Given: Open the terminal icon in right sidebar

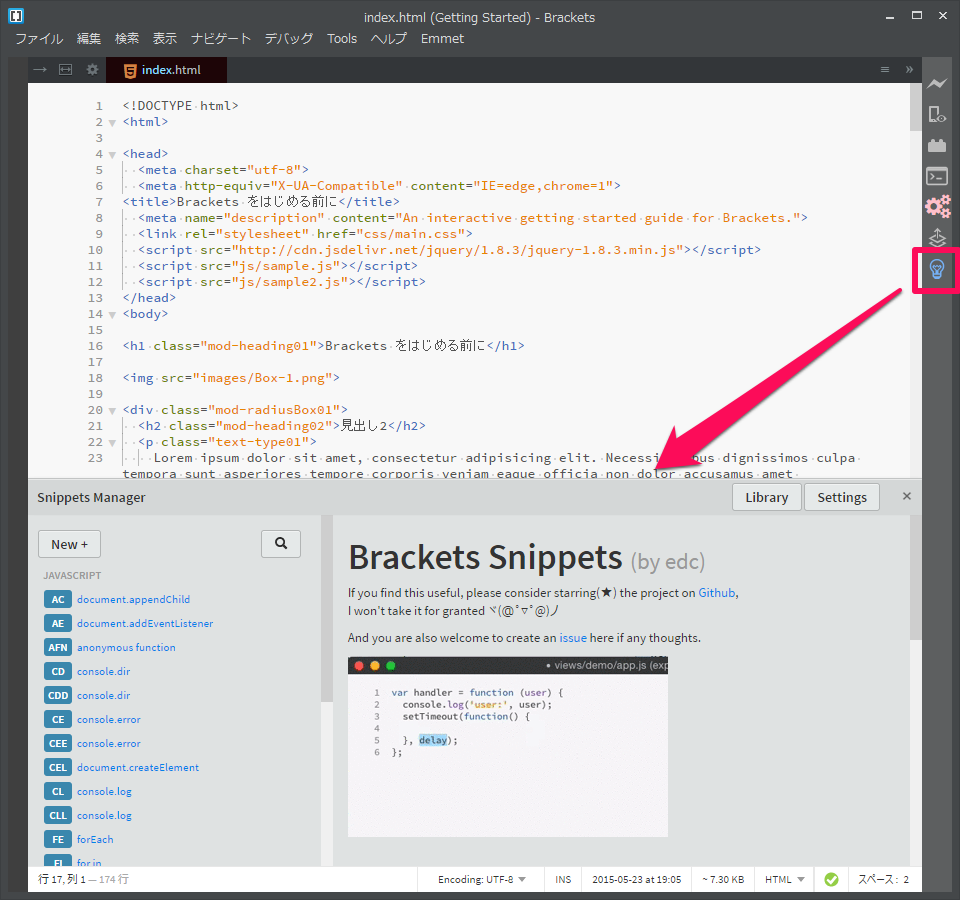Looking at the screenshot, I should click(x=937, y=176).
